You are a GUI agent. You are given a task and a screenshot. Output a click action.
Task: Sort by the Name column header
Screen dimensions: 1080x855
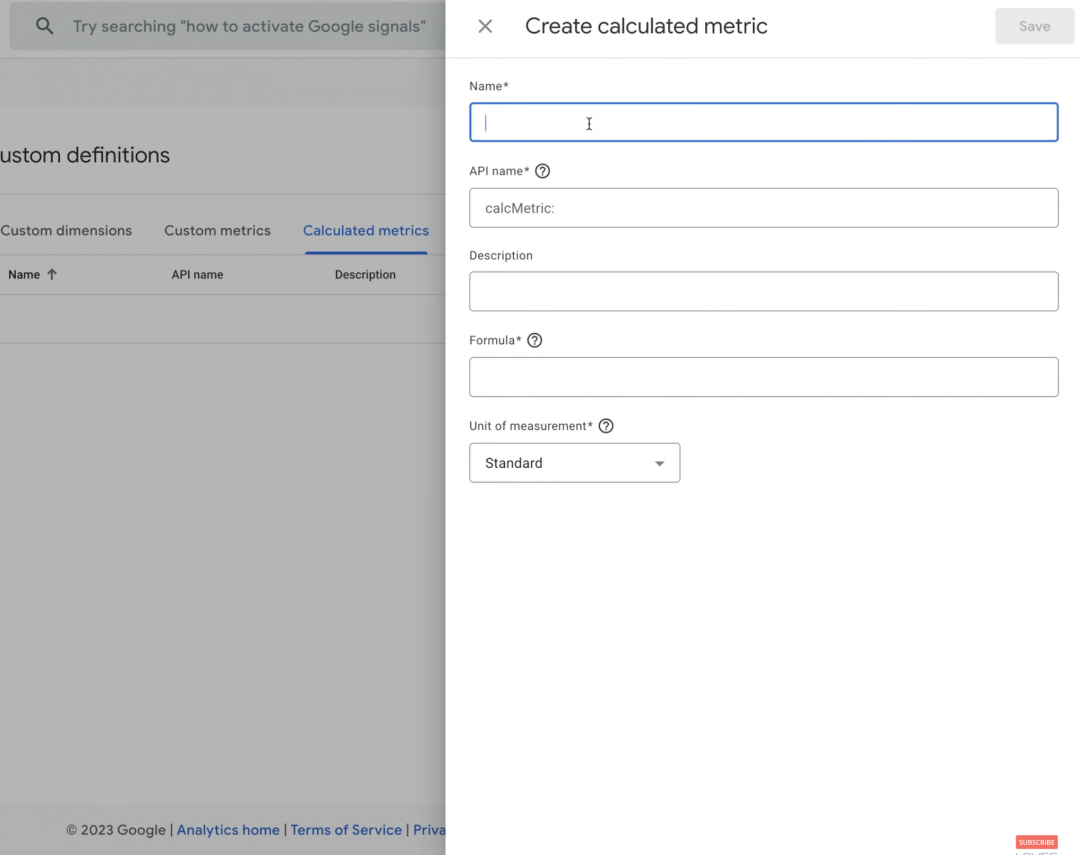[x=24, y=274]
